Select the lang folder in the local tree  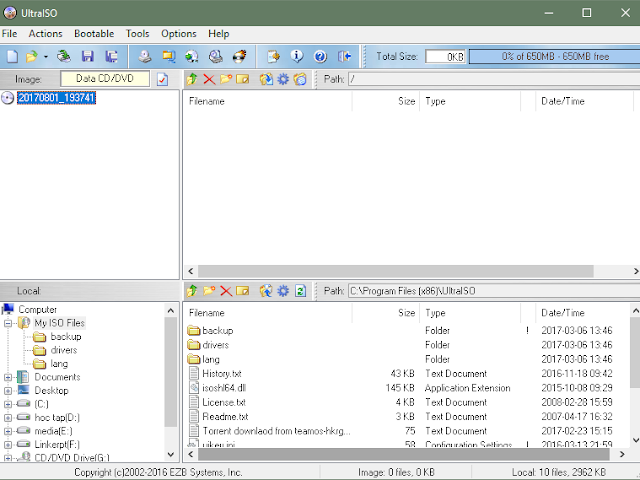tap(59, 364)
